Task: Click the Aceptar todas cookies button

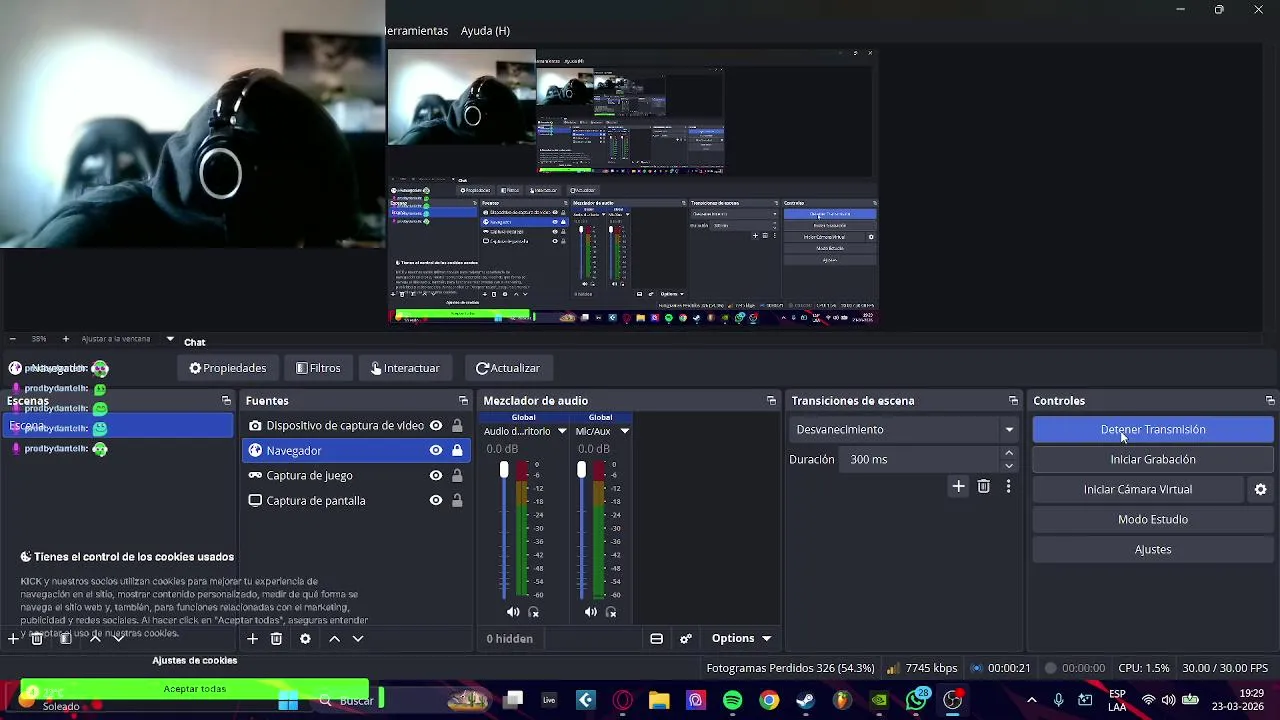Action: [195, 689]
